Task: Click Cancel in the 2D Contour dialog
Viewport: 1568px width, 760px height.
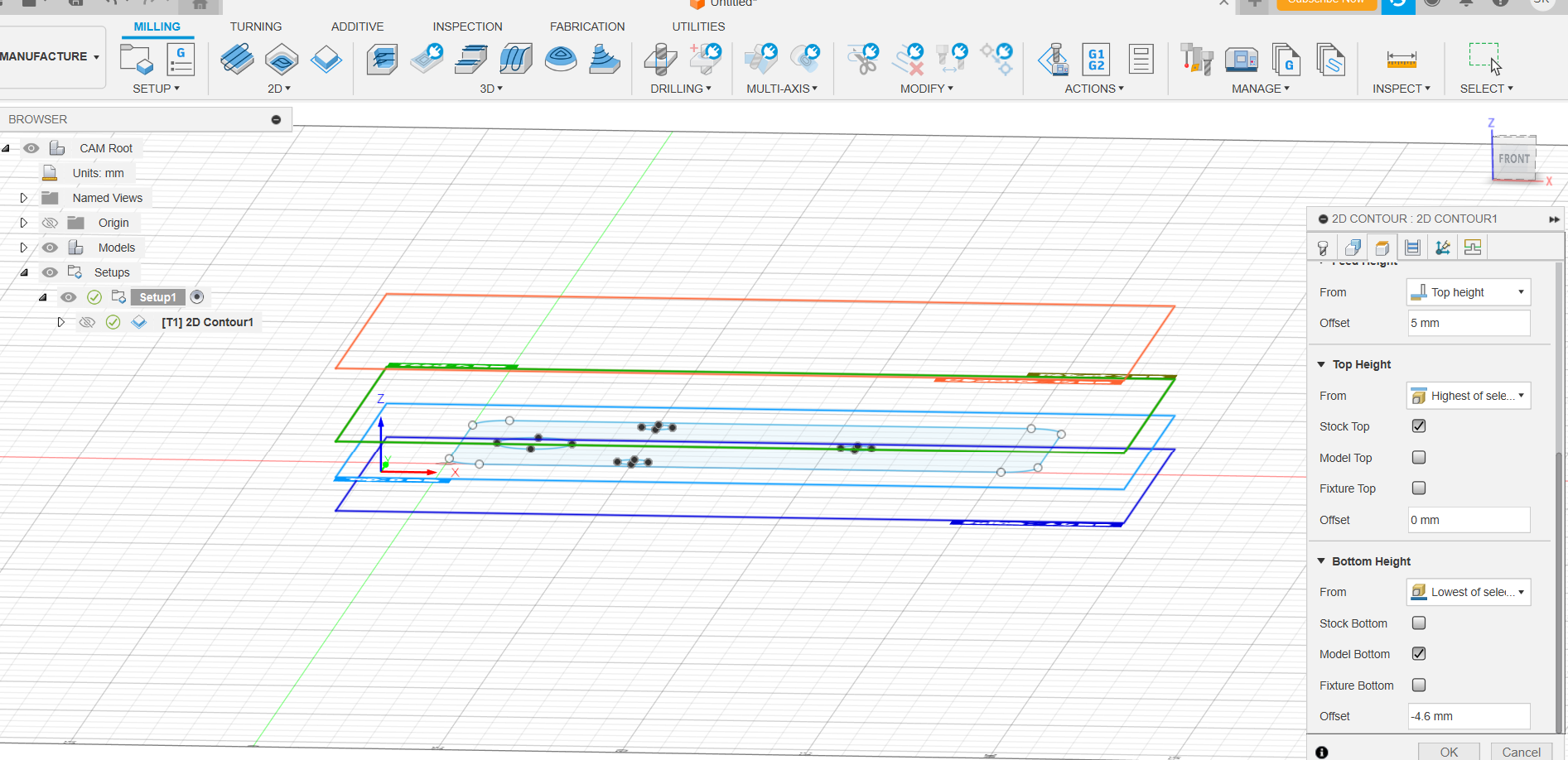Action: coord(1522,752)
